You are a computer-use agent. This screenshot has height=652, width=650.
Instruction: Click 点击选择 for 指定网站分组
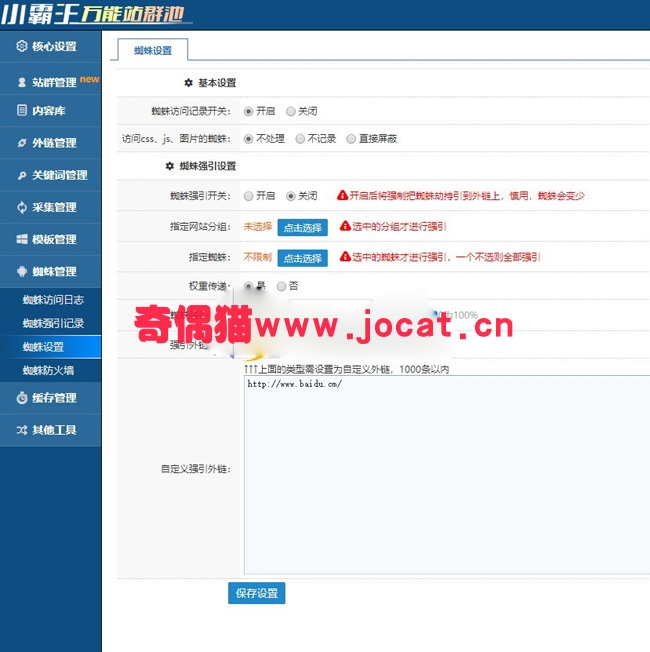point(302,227)
